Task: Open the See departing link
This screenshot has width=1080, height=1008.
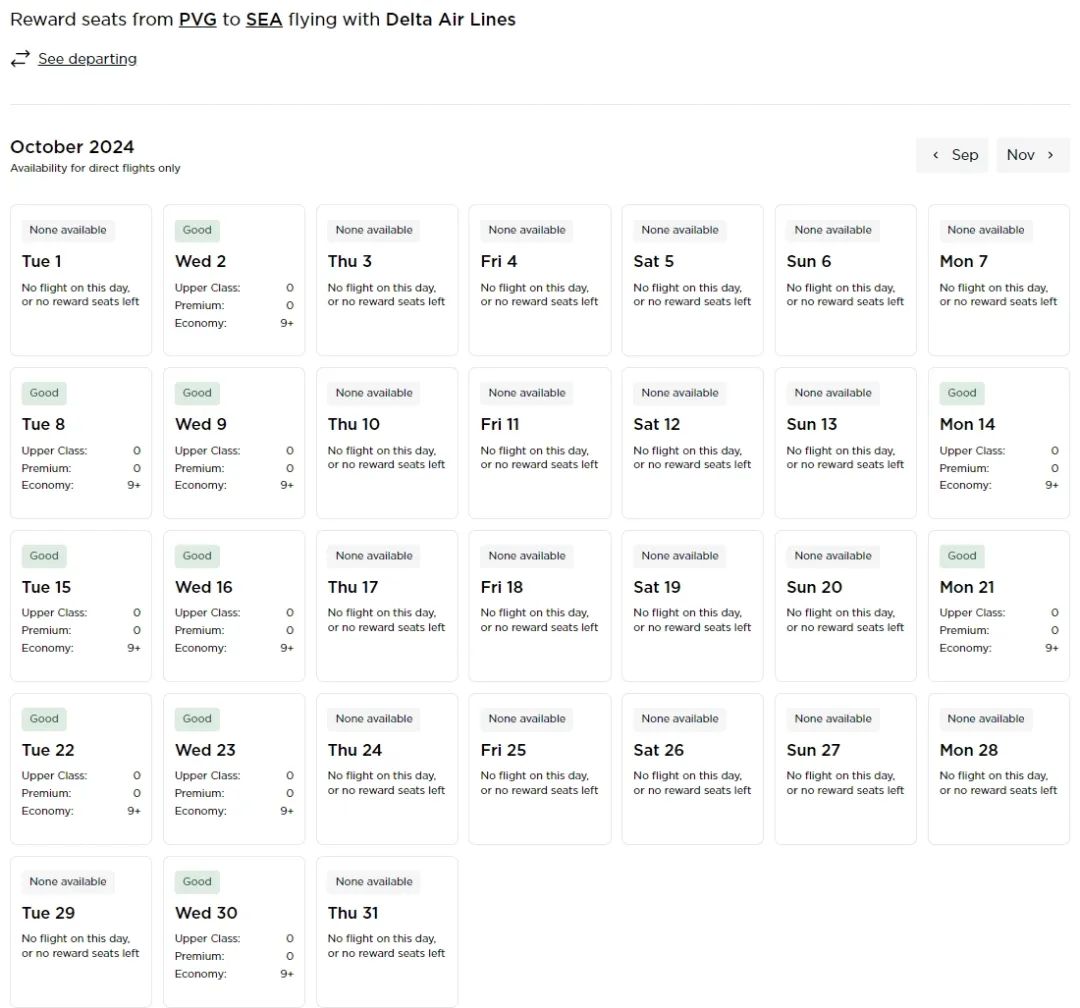Action: pos(87,59)
